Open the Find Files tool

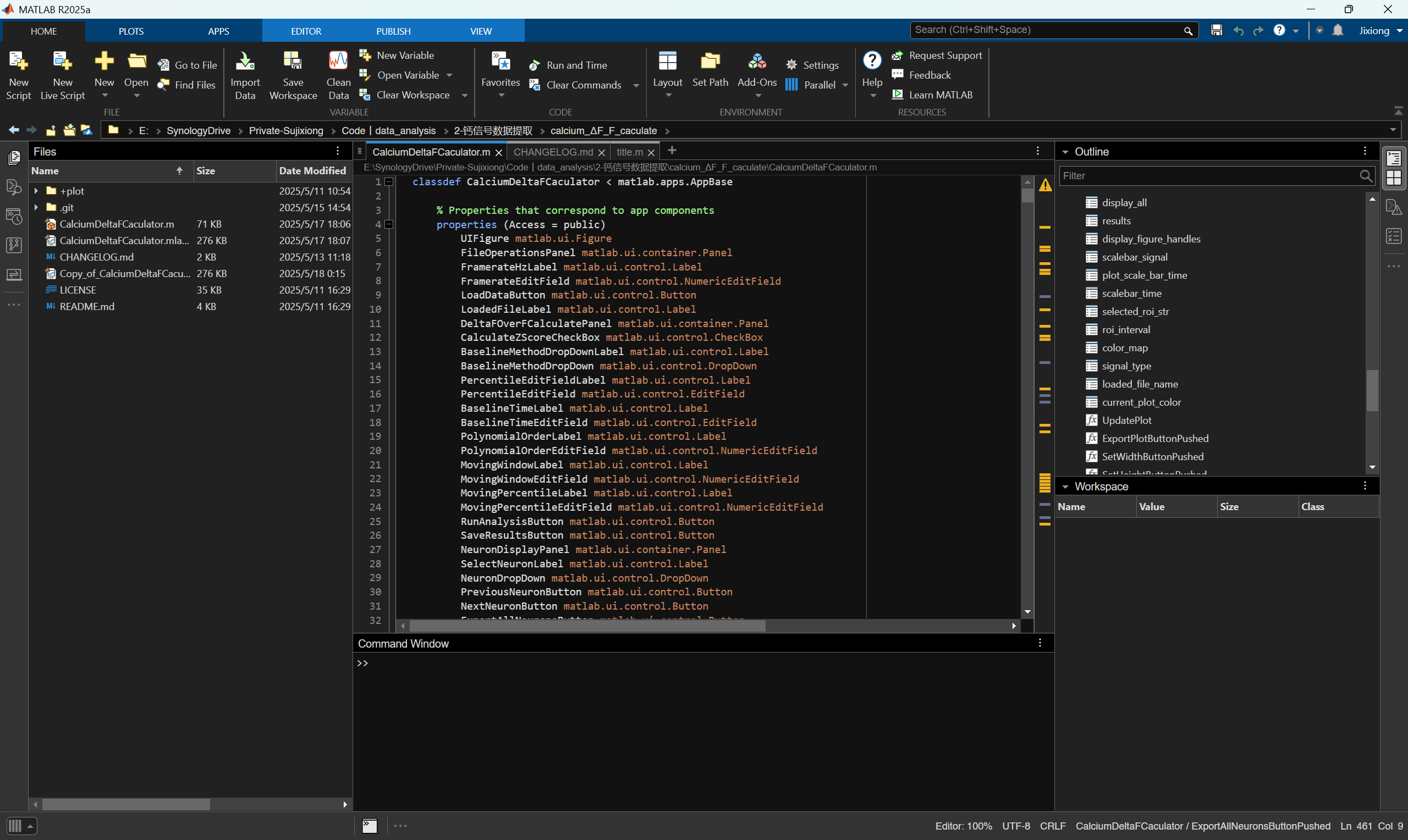187,85
